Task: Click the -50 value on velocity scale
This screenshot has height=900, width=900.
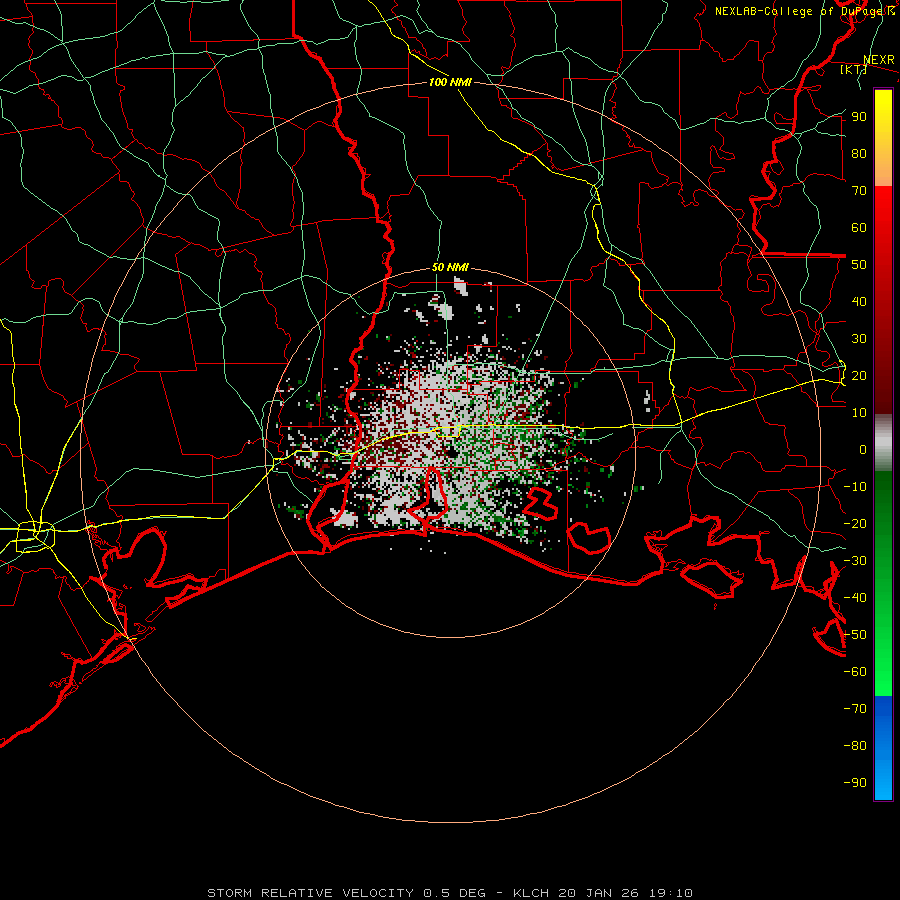Action: tap(855, 635)
